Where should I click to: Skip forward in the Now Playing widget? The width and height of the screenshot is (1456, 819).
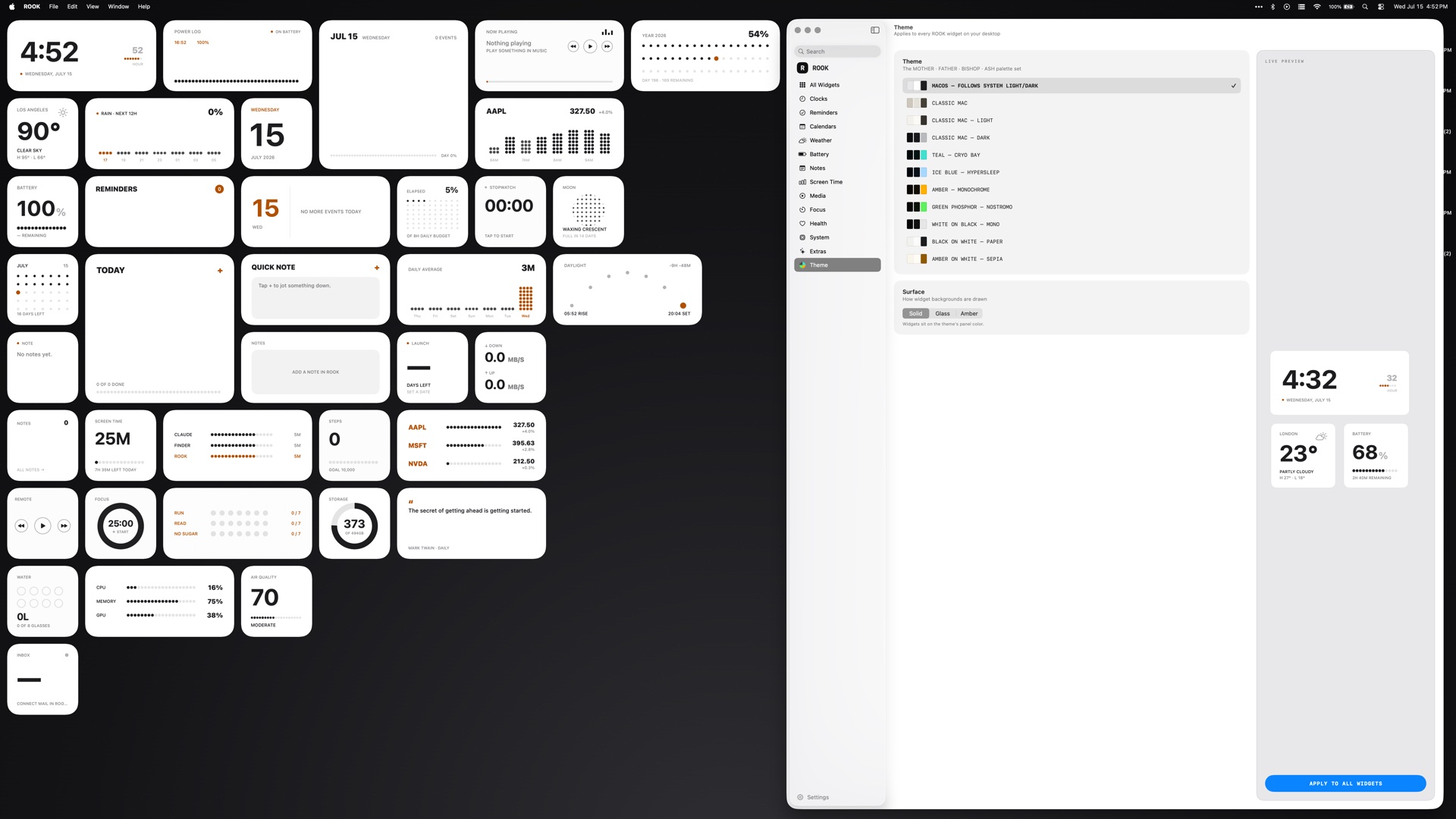pyautogui.click(x=607, y=46)
